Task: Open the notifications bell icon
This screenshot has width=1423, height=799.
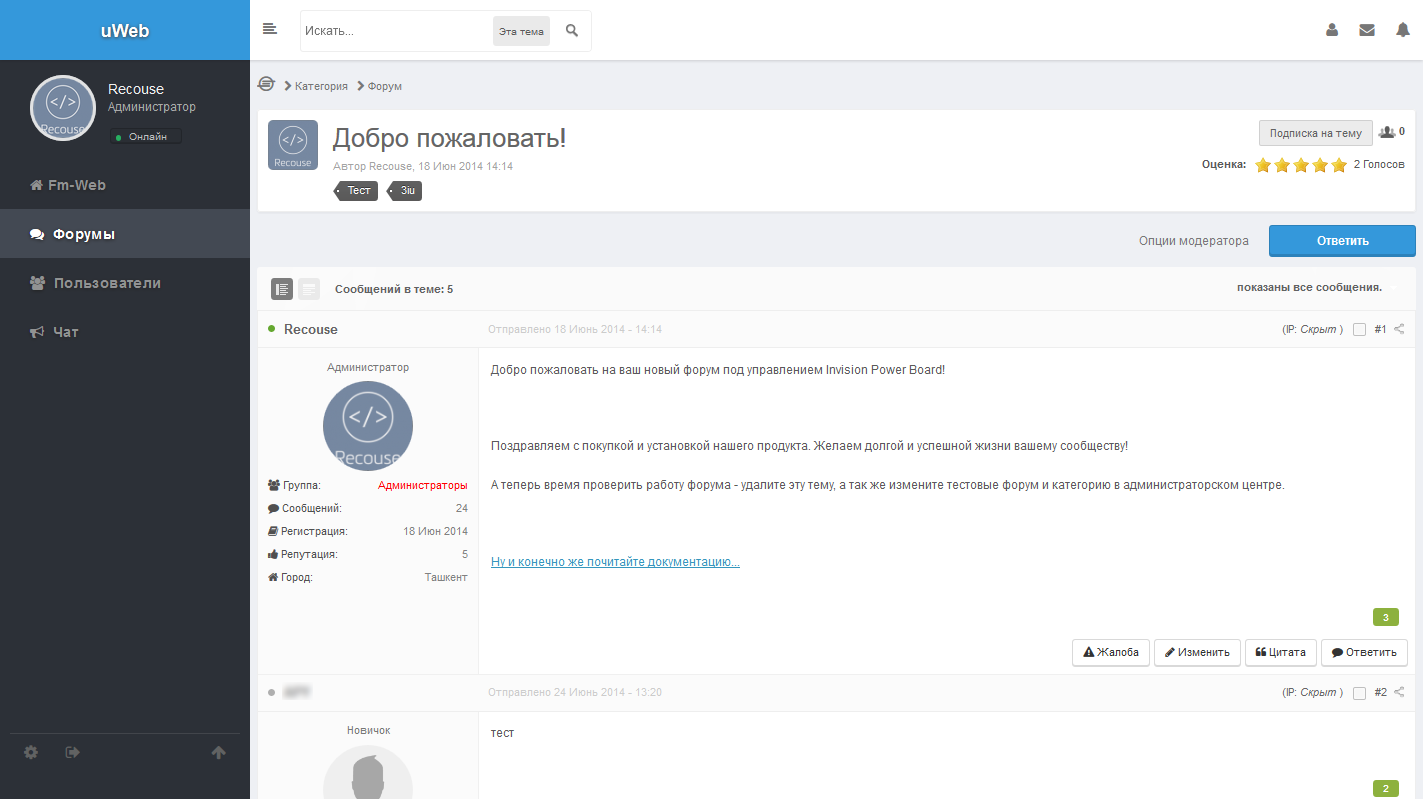Action: point(1403,30)
